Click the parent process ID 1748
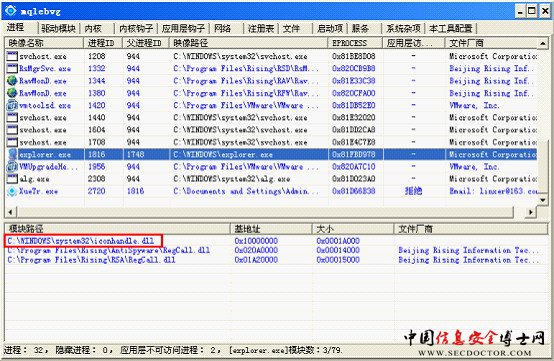554x361 pixels. pos(135,154)
